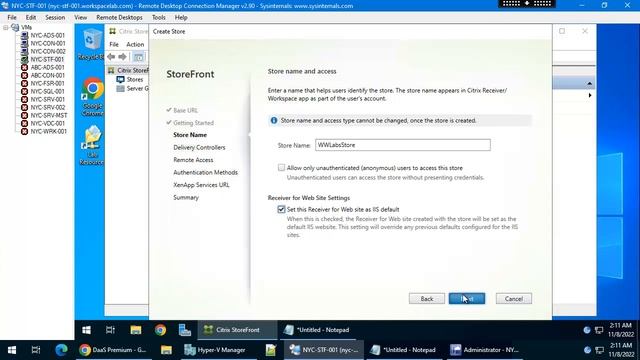
Task: Open Microsoft Edge from host taskbar
Action: click(61, 350)
